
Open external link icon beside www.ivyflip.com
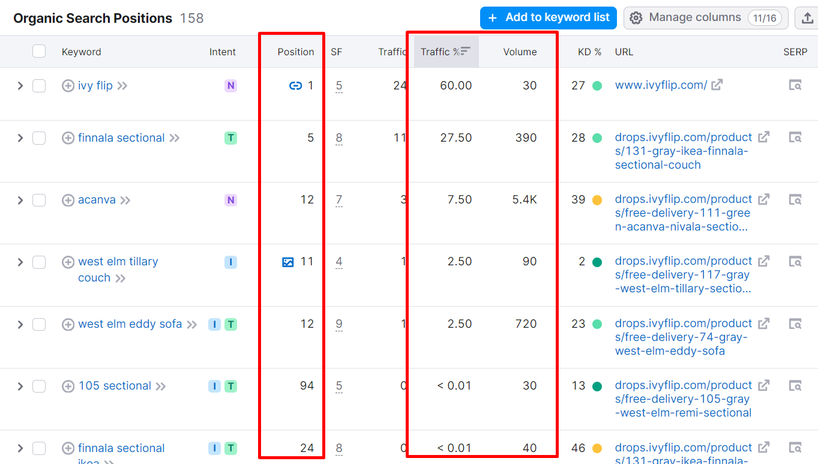tap(717, 86)
